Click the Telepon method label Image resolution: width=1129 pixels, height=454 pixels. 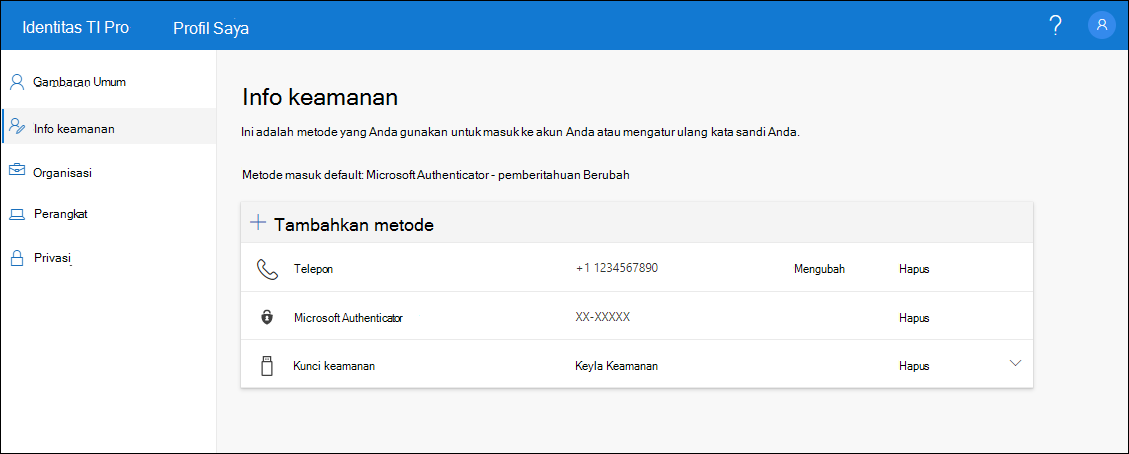(313, 269)
